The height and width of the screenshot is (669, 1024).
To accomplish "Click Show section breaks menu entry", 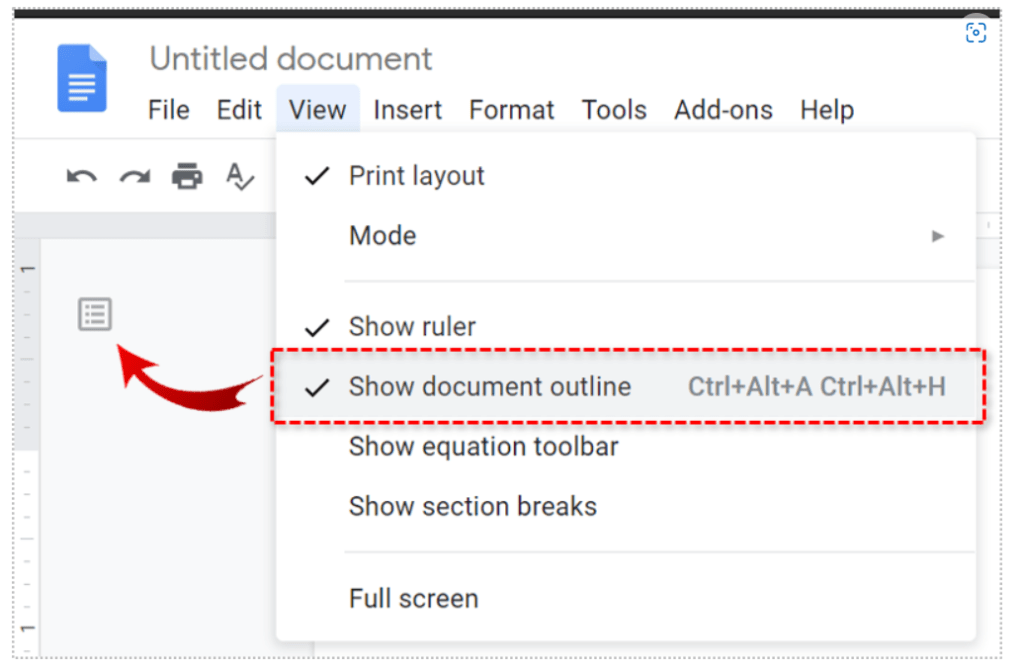I will click(x=472, y=507).
